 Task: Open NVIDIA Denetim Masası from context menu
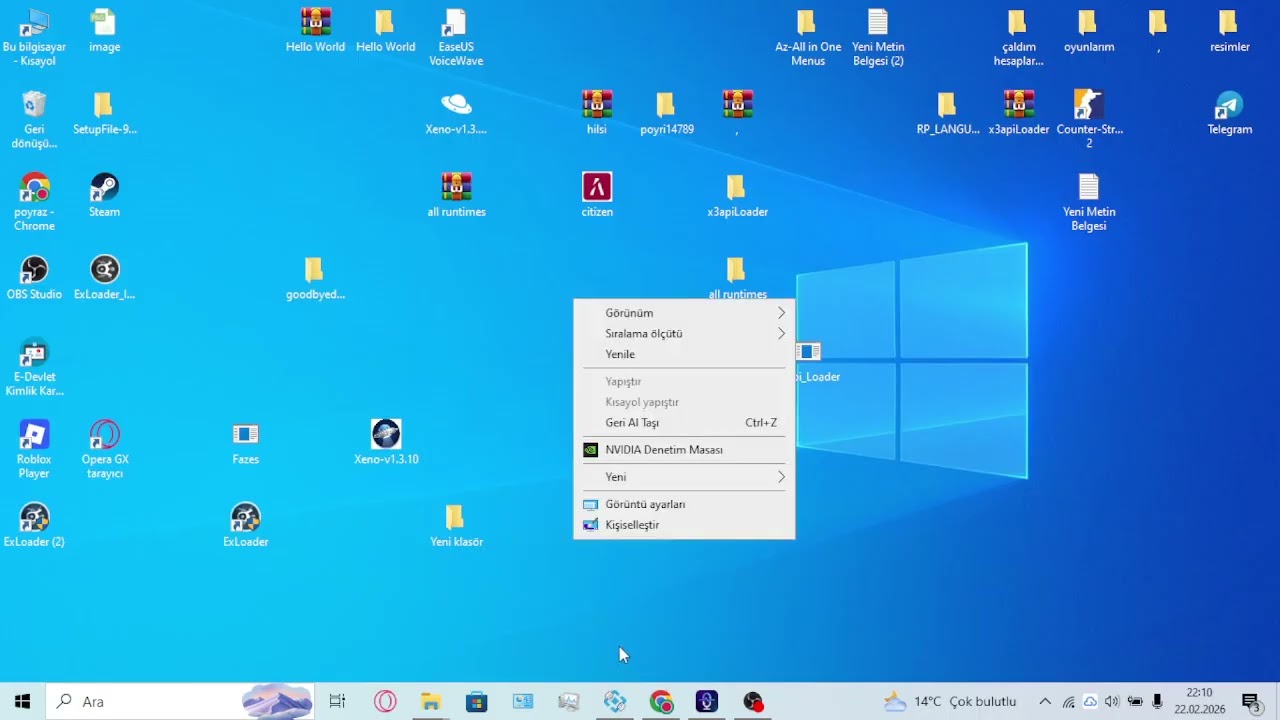point(684,450)
